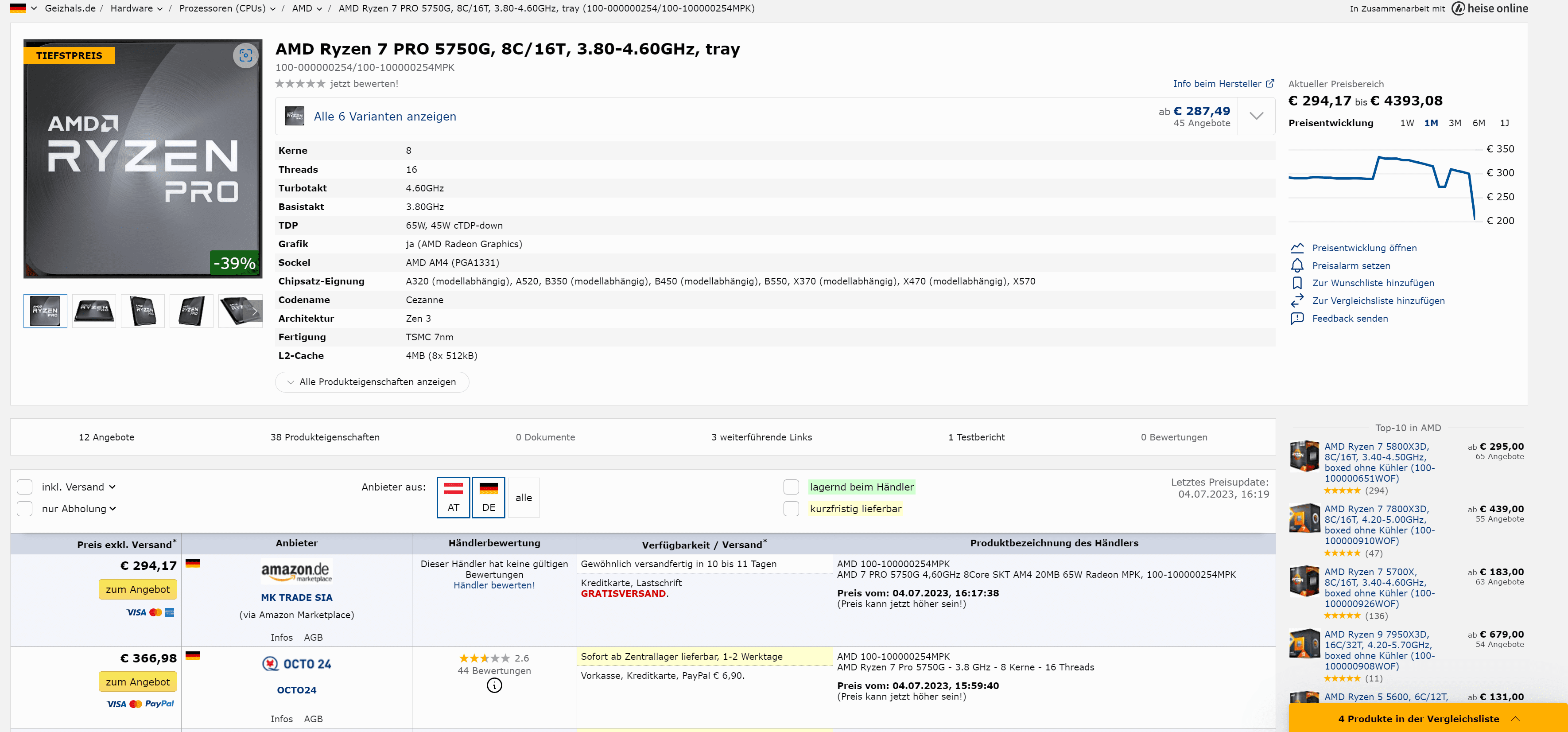This screenshot has height=732, width=1568.
Task: Toggle AT vendor country filter
Action: click(x=454, y=498)
